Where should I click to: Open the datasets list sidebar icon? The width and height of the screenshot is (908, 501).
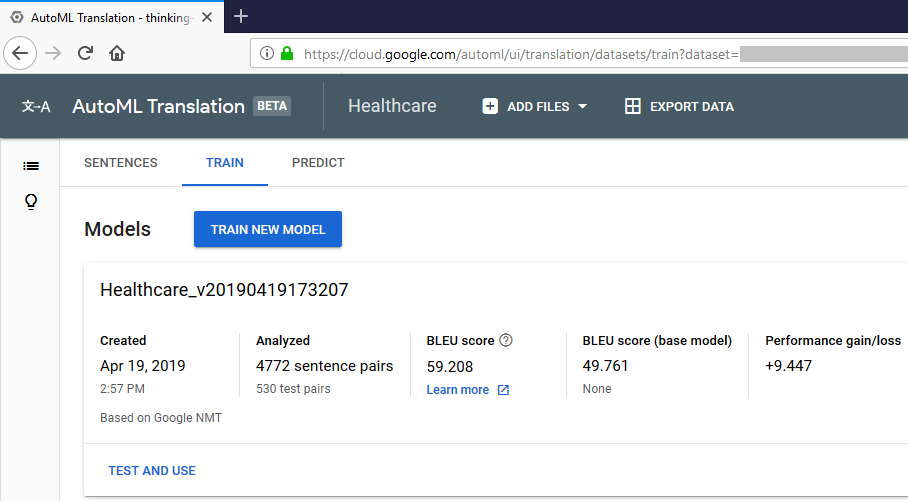click(31, 166)
